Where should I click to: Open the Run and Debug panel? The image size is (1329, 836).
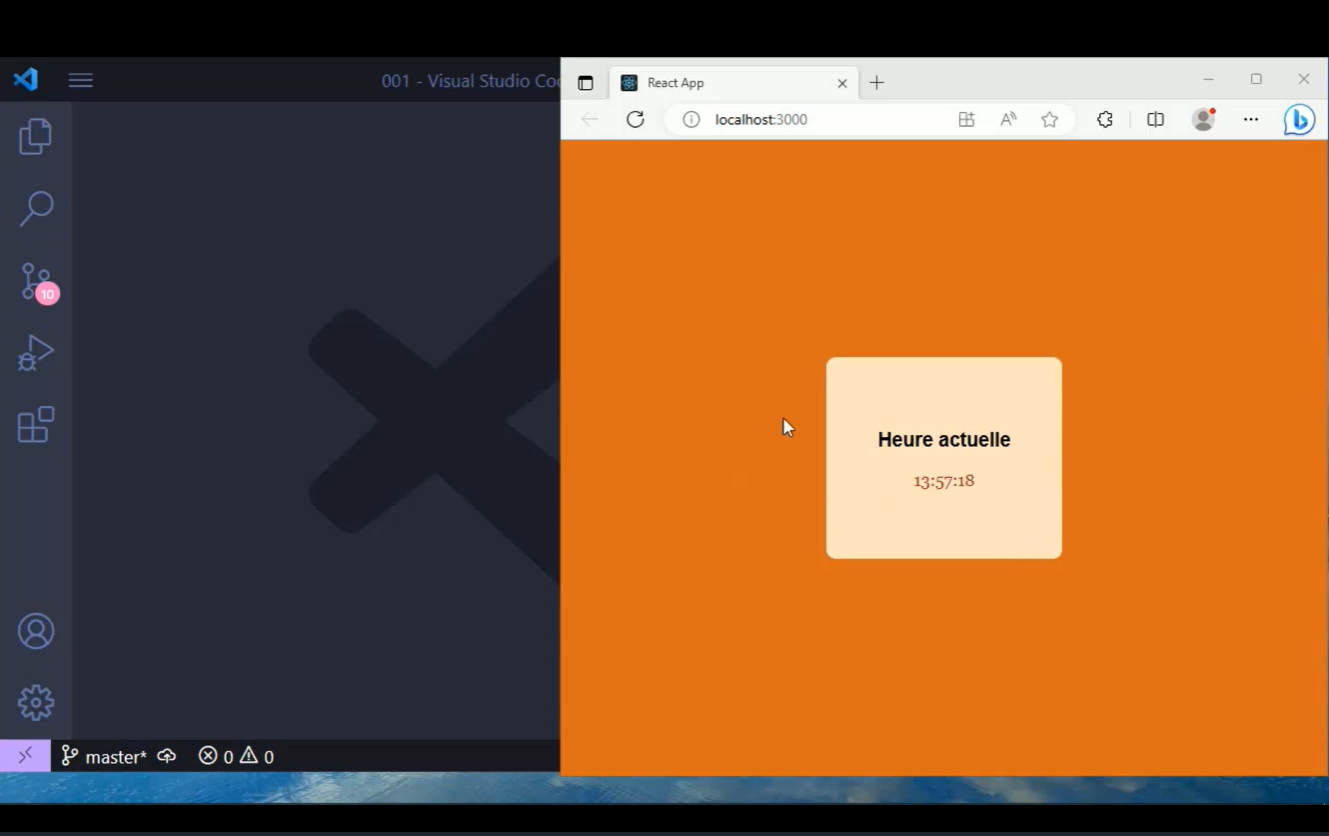tap(35, 353)
